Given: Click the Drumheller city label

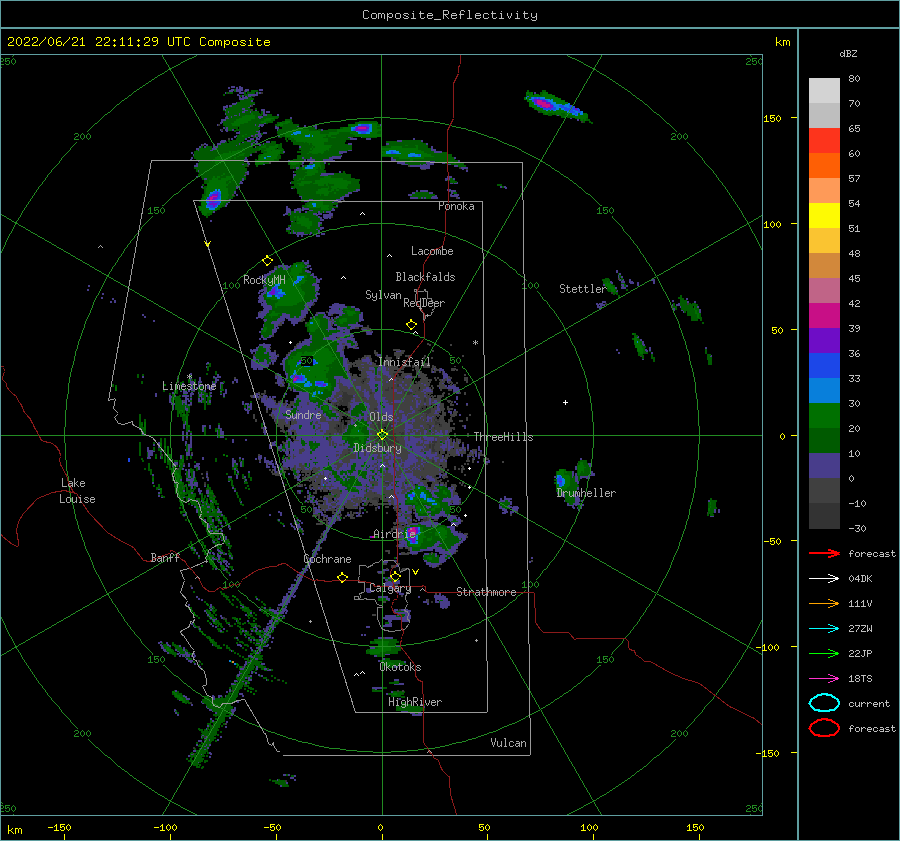Looking at the screenshot, I should point(586,493).
